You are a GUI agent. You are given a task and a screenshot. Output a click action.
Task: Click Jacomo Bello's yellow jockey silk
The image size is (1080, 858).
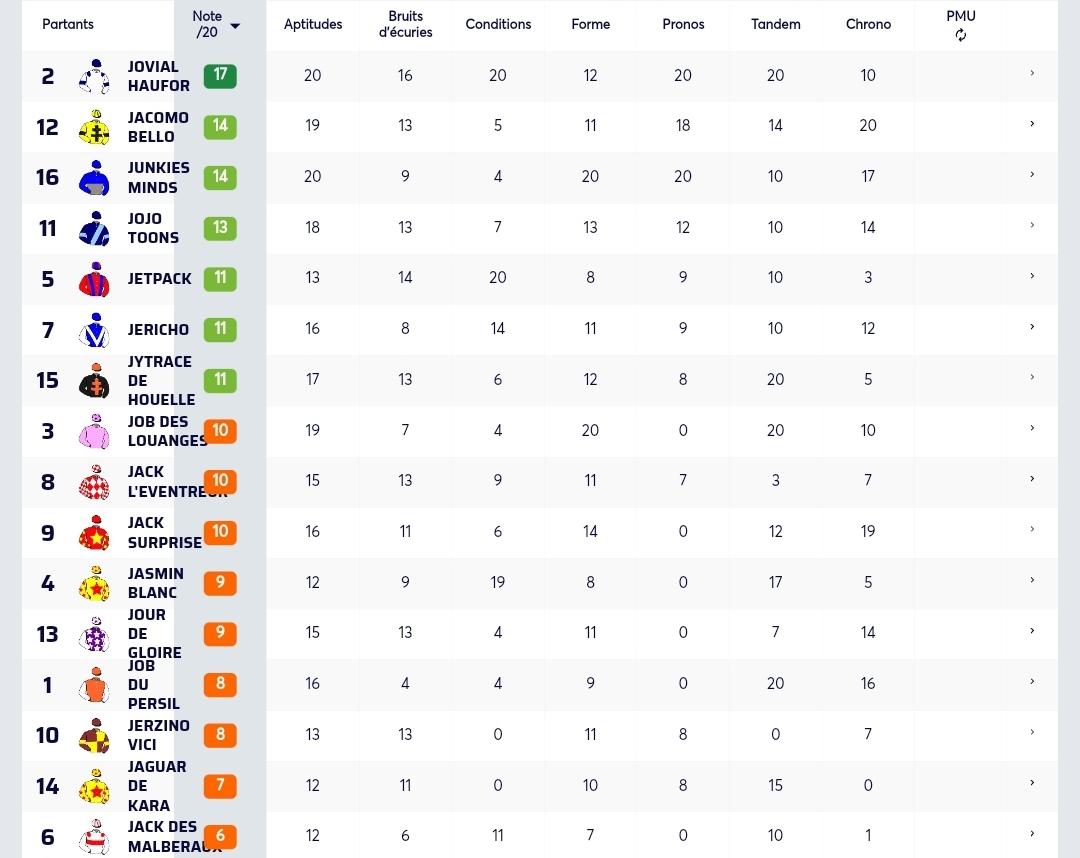tap(94, 127)
